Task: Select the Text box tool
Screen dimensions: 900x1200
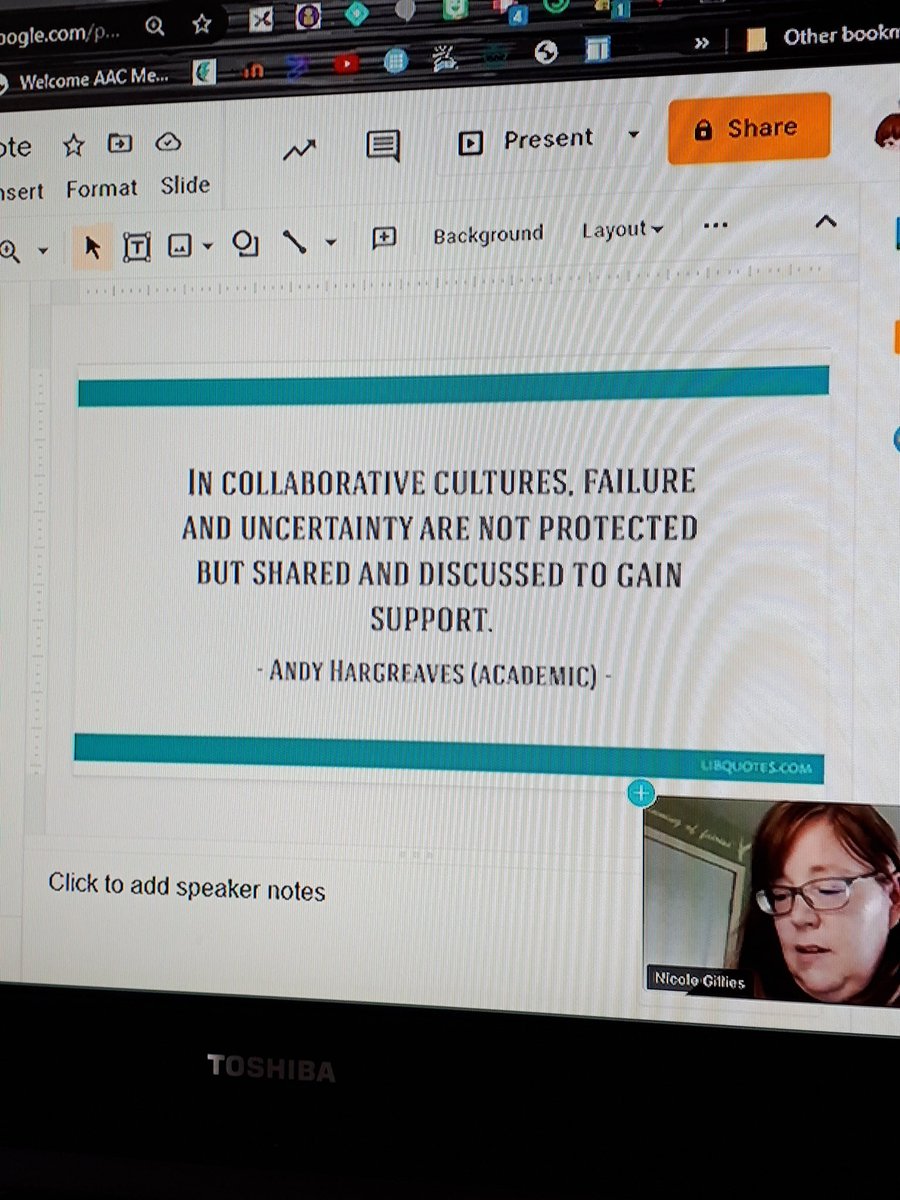Action: (136, 246)
